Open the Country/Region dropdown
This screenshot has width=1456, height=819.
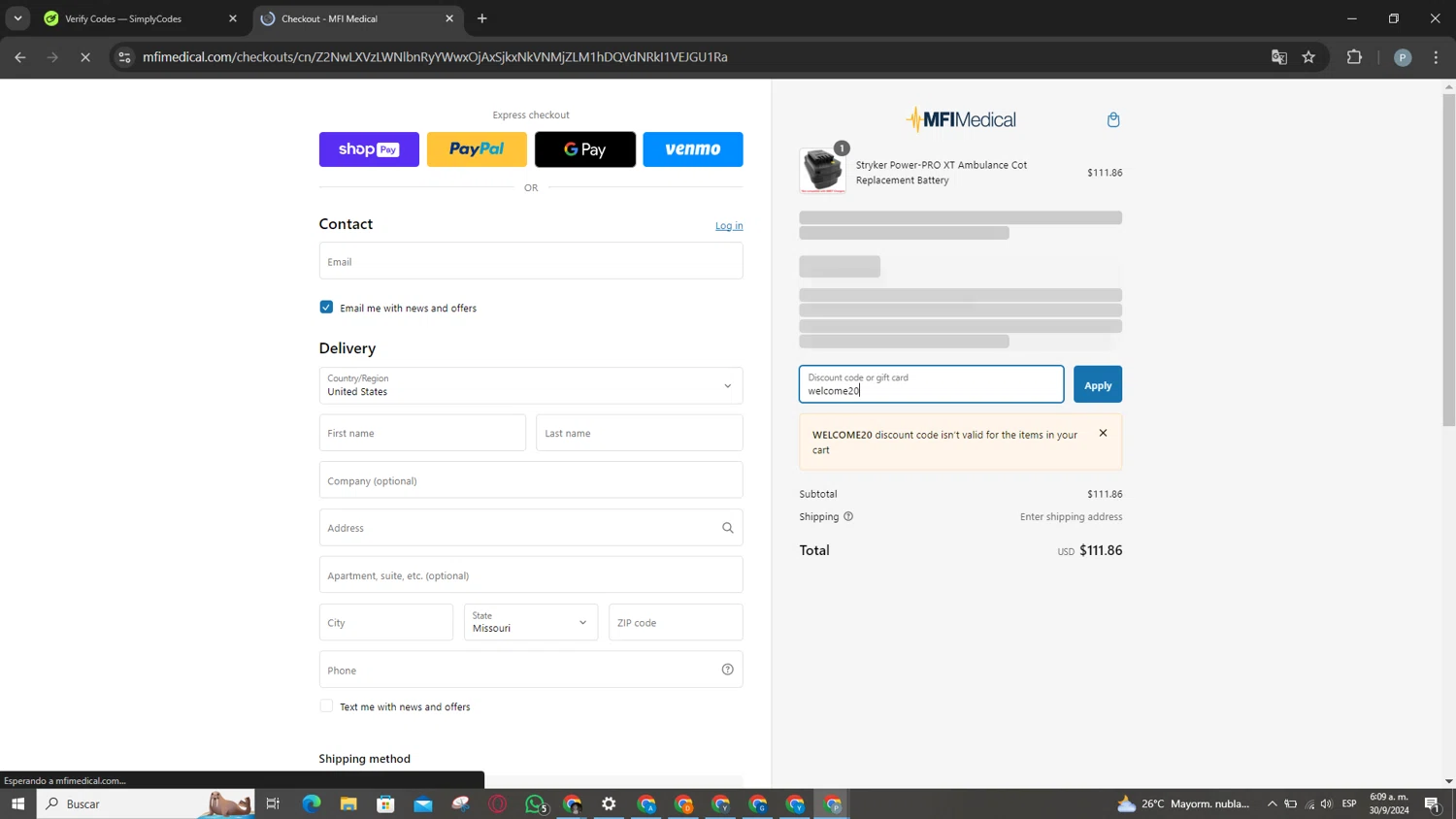coord(530,386)
